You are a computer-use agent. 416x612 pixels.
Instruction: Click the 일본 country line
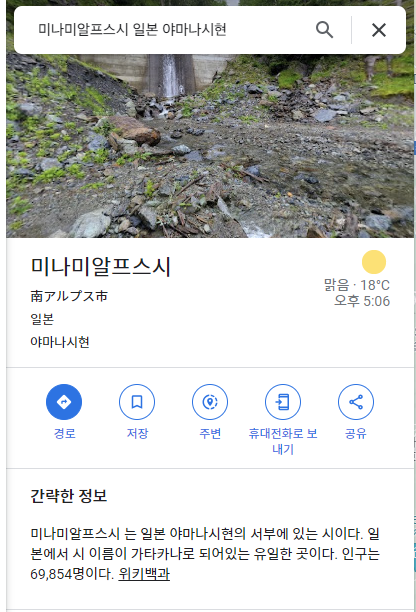pos(42,319)
